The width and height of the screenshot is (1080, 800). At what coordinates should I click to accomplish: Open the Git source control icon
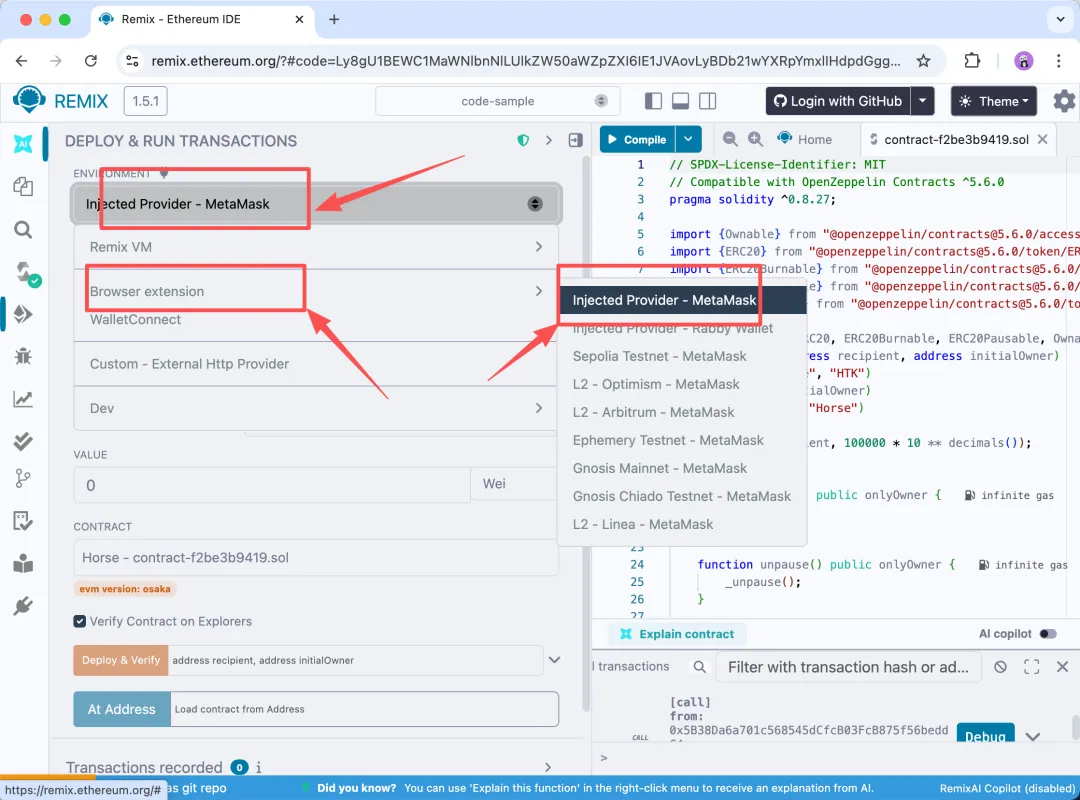click(x=23, y=478)
